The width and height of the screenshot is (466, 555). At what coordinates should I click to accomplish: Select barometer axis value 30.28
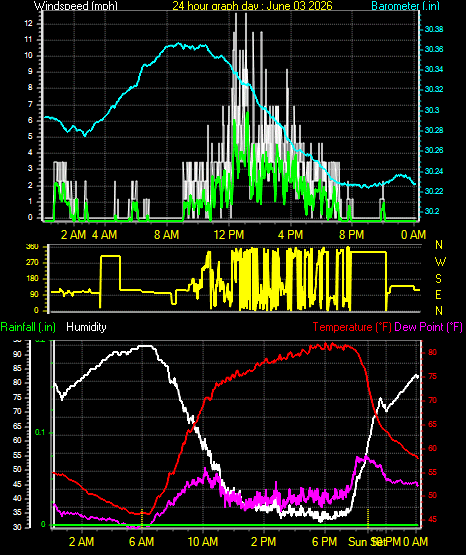(x=434, y=130)
